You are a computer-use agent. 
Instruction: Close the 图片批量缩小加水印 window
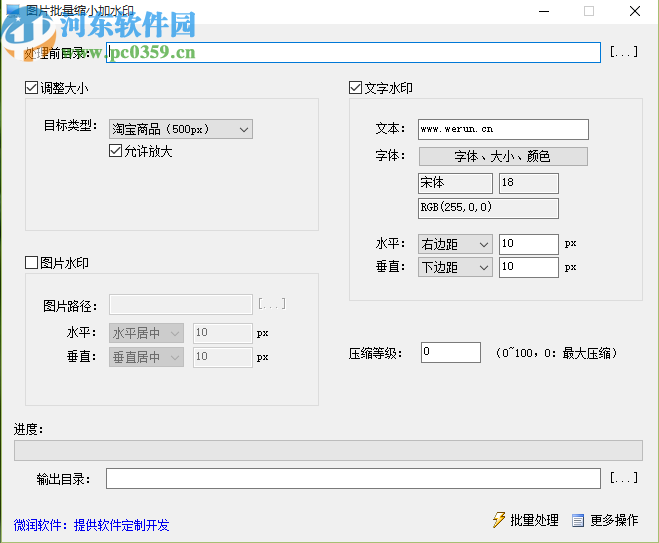coord(635,11)
